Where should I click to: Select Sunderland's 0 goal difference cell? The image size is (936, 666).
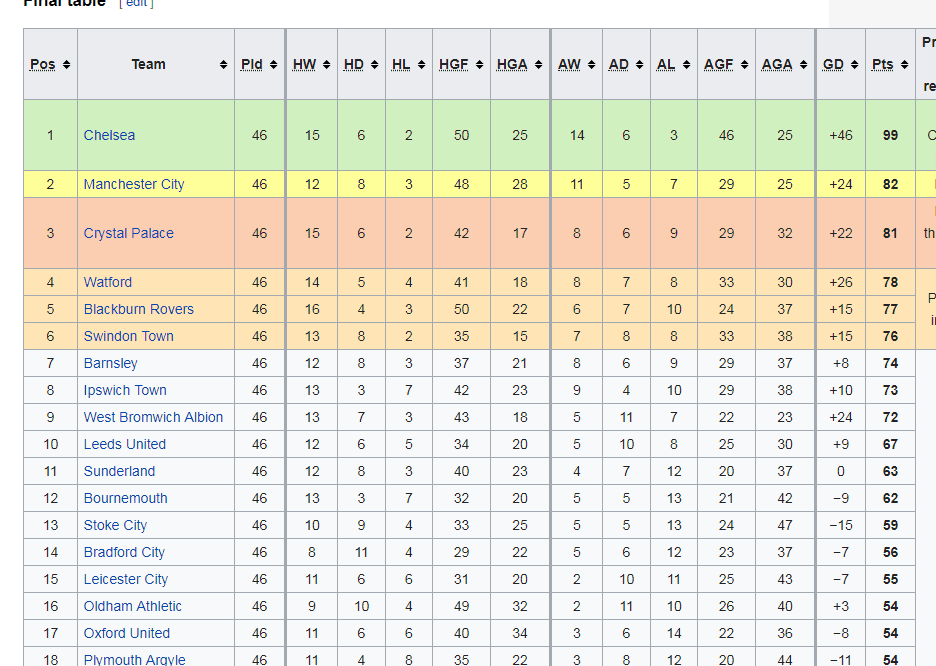(840, 471)
